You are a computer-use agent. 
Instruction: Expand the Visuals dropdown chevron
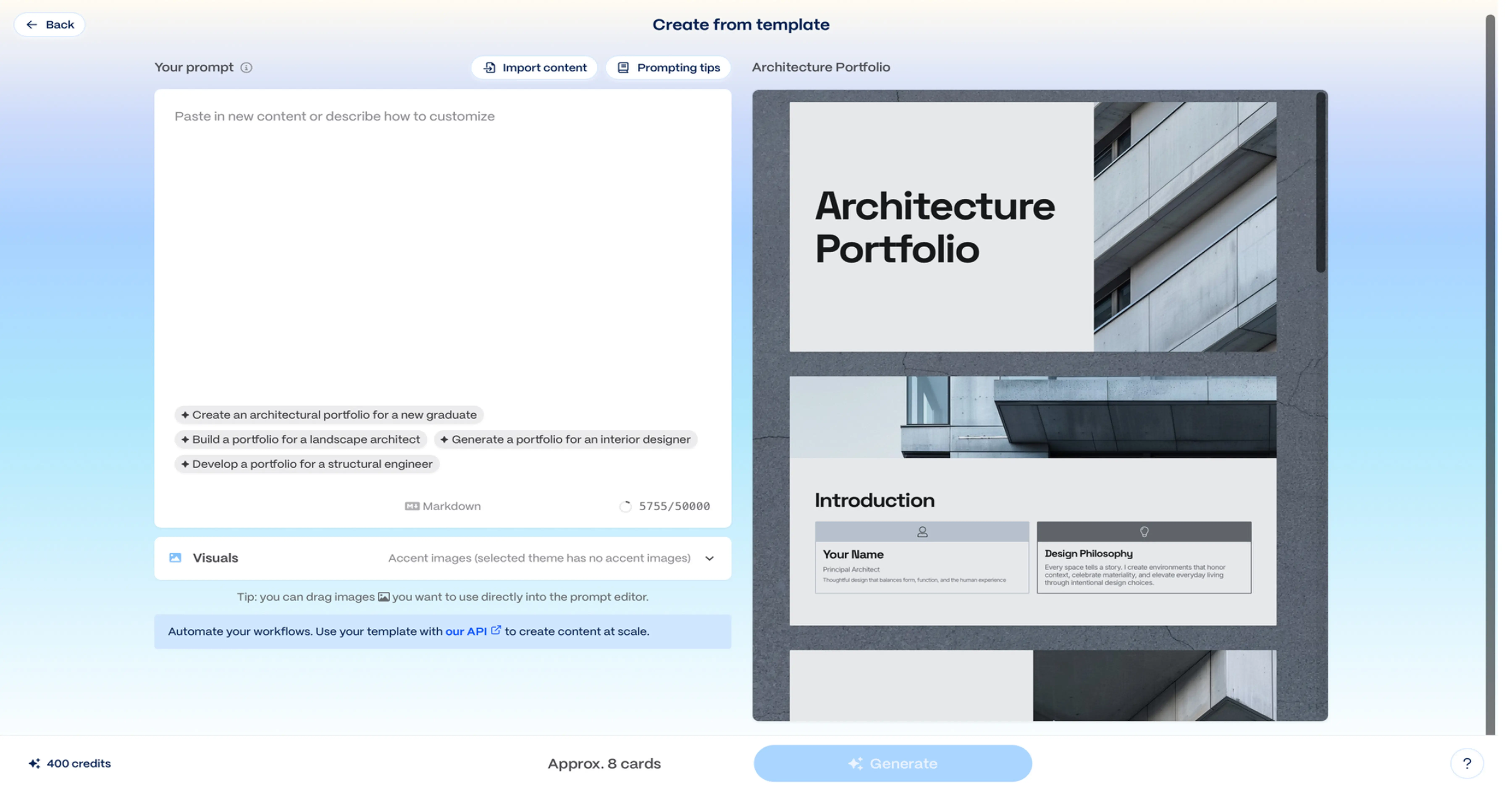[710, 559]
